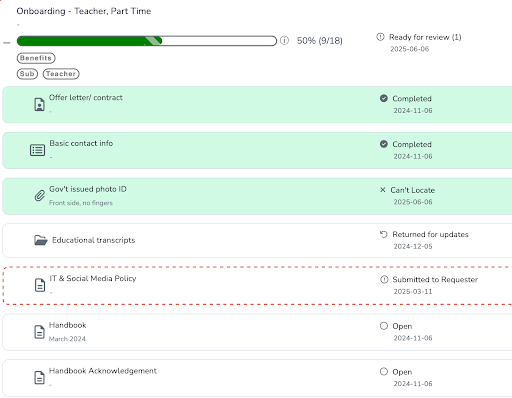Click the Open status circle for Handbook Acknowledgement

tap(384, 371)
